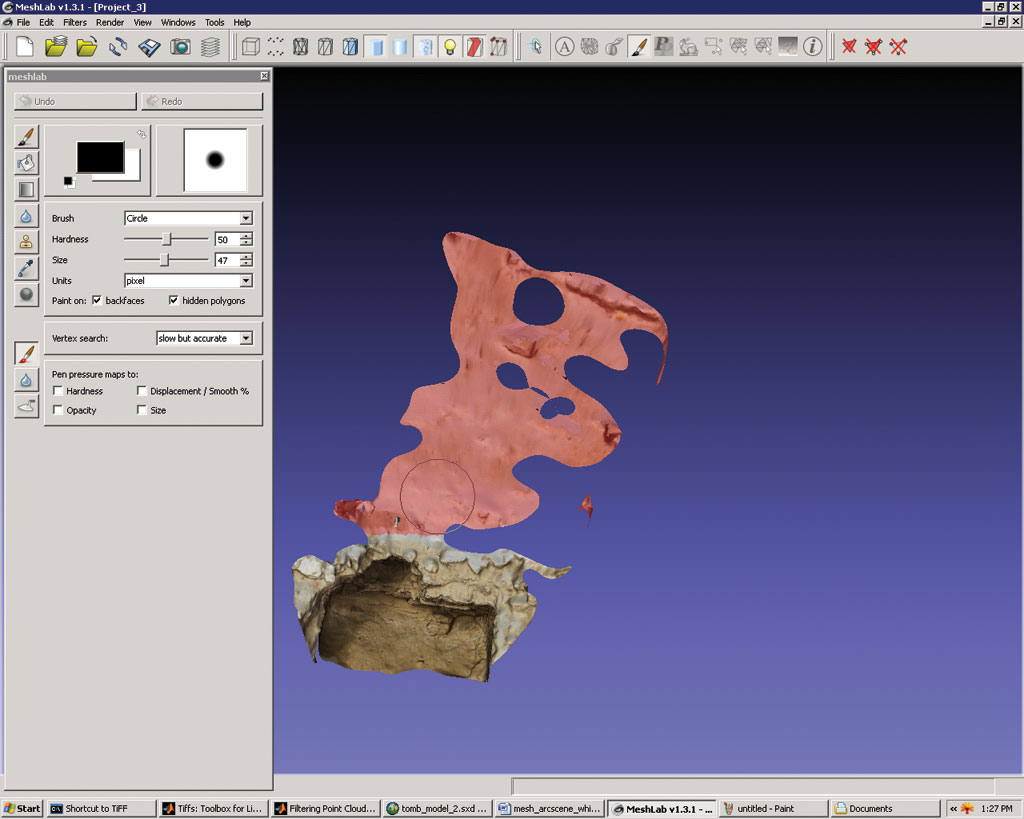Select the paint bucket fill tool
Image resolution: width=1024 pixels, height=819 pixels.
pos(26,163)
